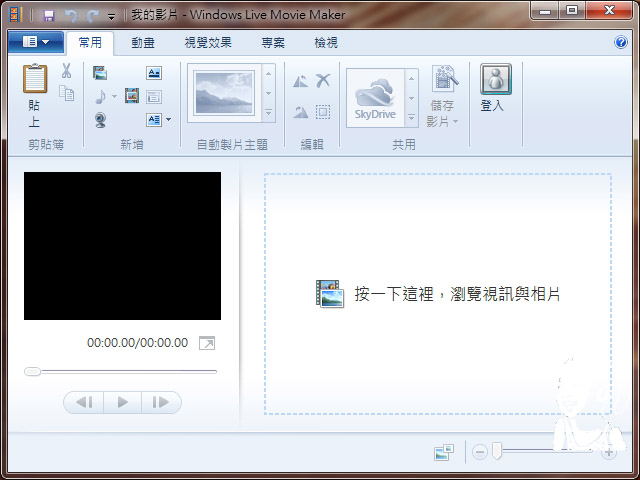Click the zoom out minus button
The width and height of the screenshot is (640, 480).
point(480,452)
